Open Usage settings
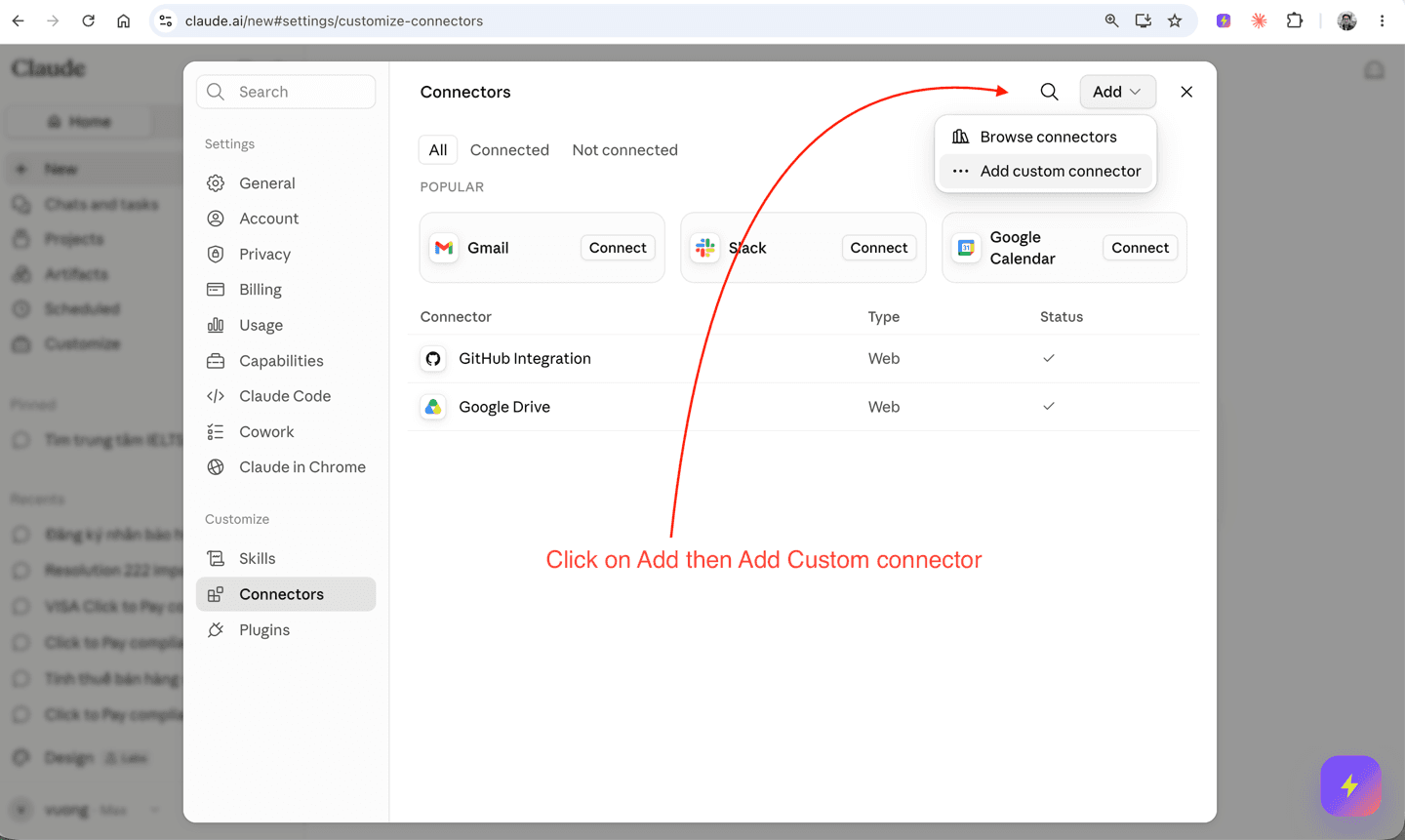The height and width of the screenshot is (840, 1405). tap(286, 325)
